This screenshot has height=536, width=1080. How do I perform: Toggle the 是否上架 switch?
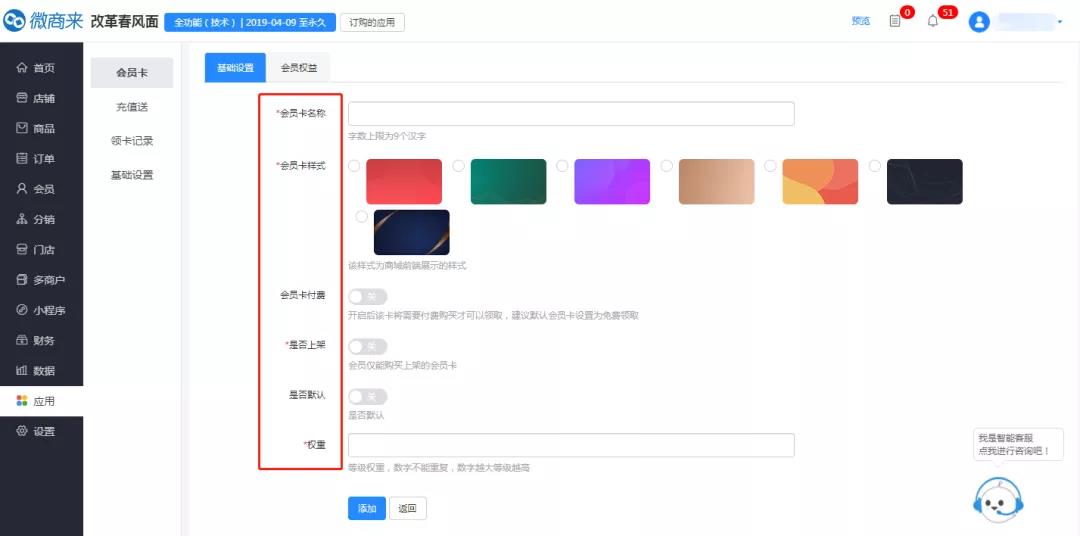coord(367,346)
